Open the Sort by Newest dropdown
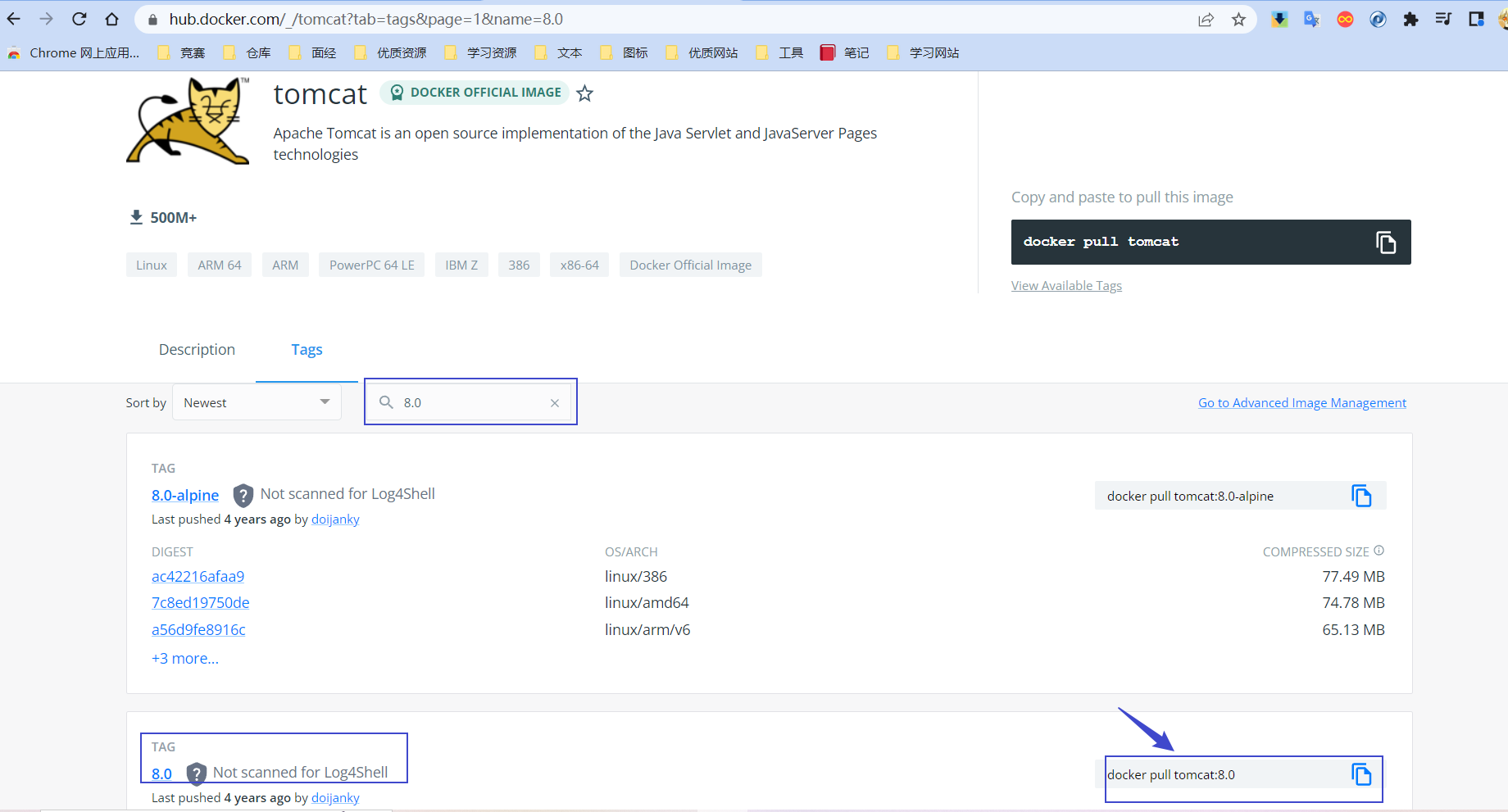 (x=257, y=402)
